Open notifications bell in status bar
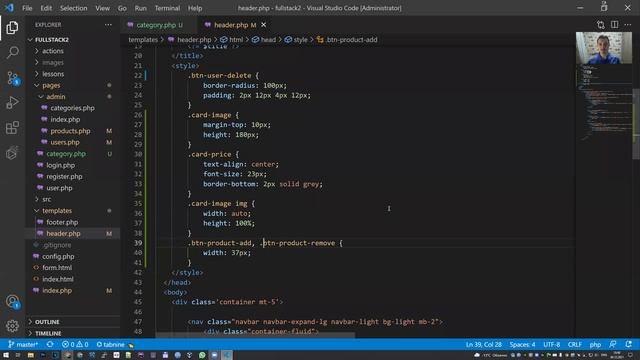Viewport: 640px width, 360px height. pyautogui.click(x=629, y=344)
